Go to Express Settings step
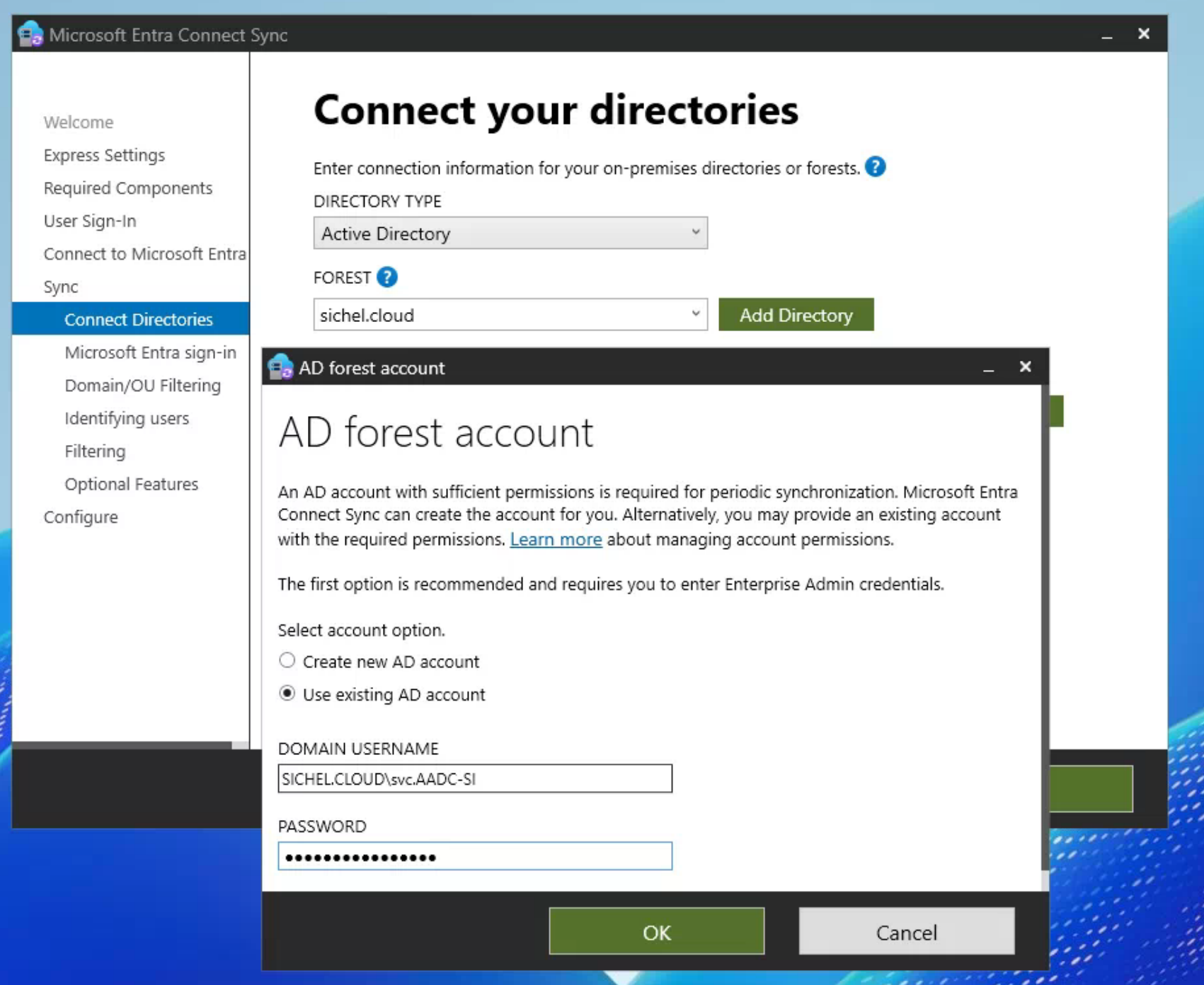1204x985 pixels. pos(104,155)
